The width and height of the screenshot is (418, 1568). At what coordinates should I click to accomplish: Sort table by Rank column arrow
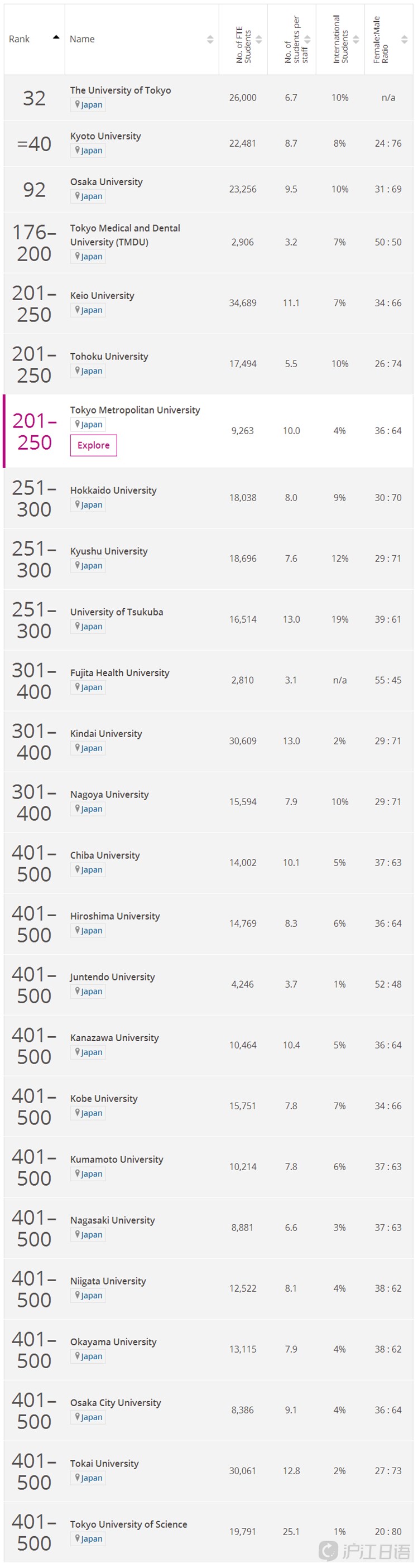pos(56,37)
